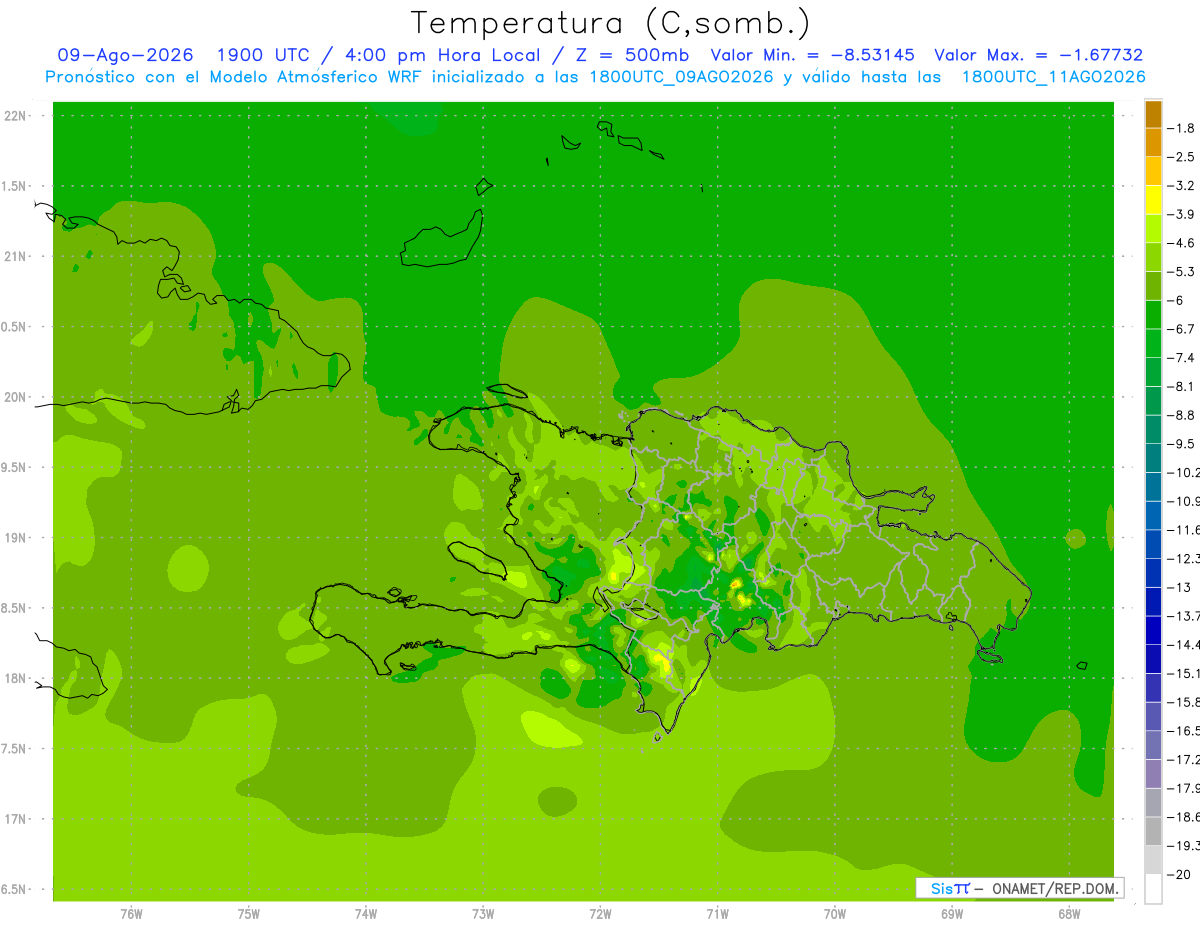Click the '73W' longitude axis label

coord(483,914)
